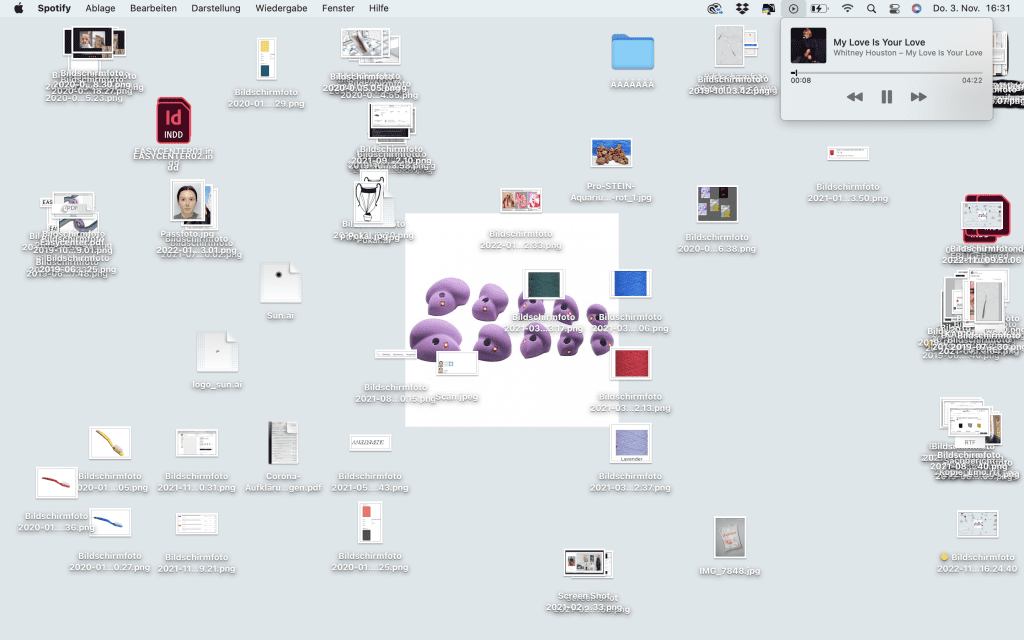
Task: Skip to the next track
Action: click(x=918, y=97)
